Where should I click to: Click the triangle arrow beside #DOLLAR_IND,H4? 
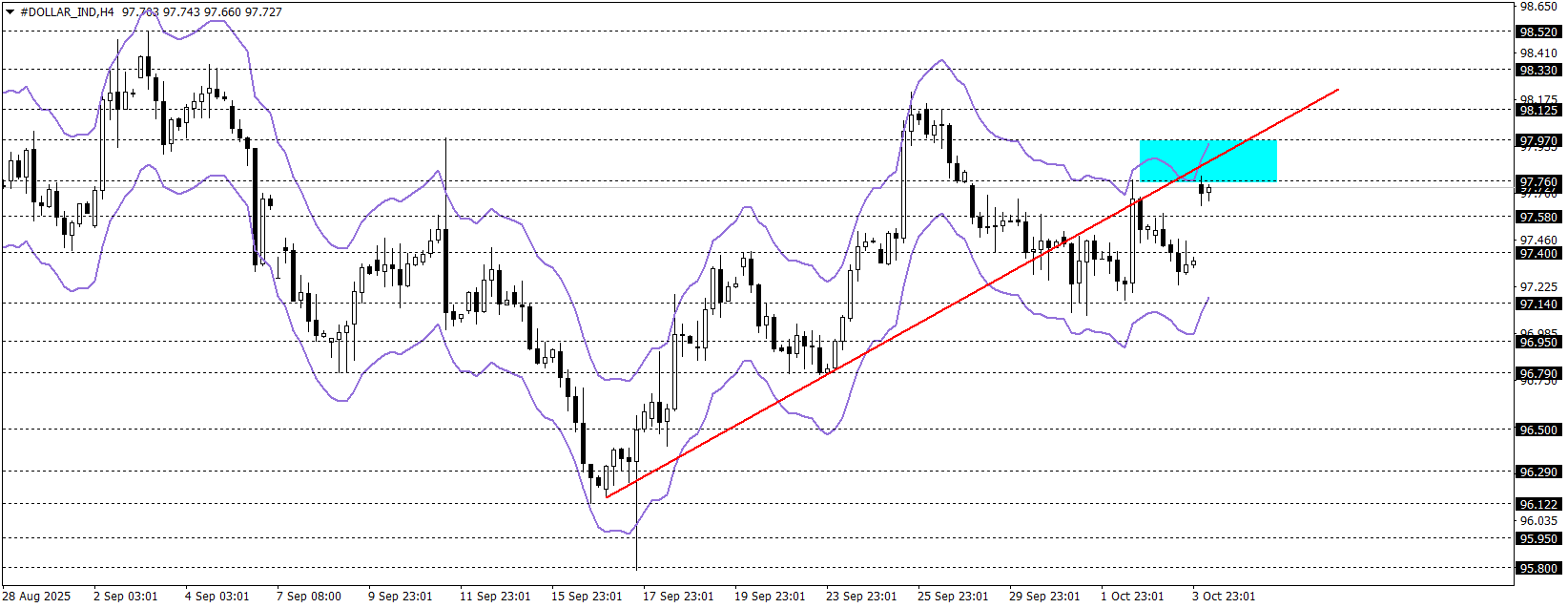(10, 12)
